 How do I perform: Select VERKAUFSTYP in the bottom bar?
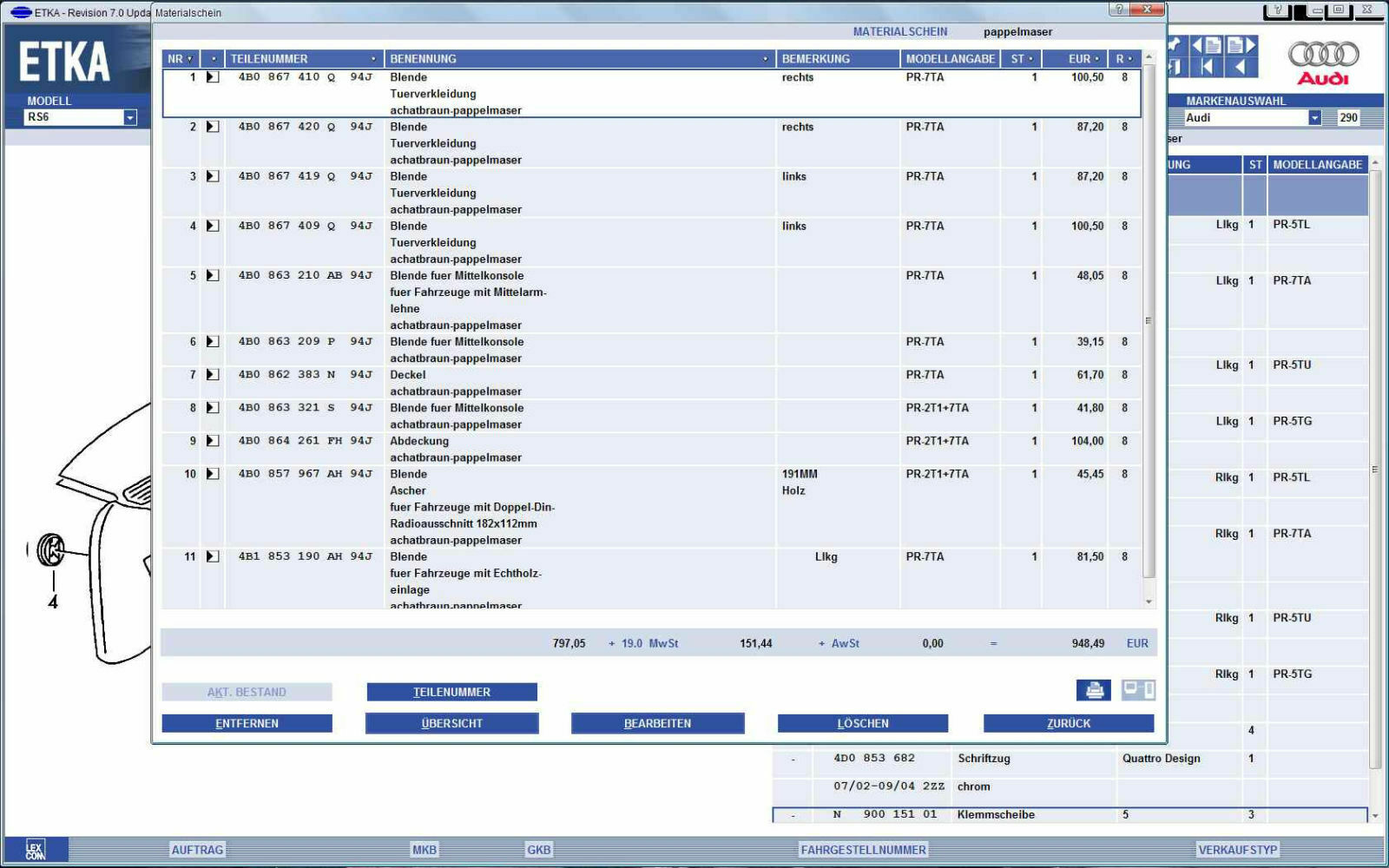pyautogui.click(x=1238, y=850)
